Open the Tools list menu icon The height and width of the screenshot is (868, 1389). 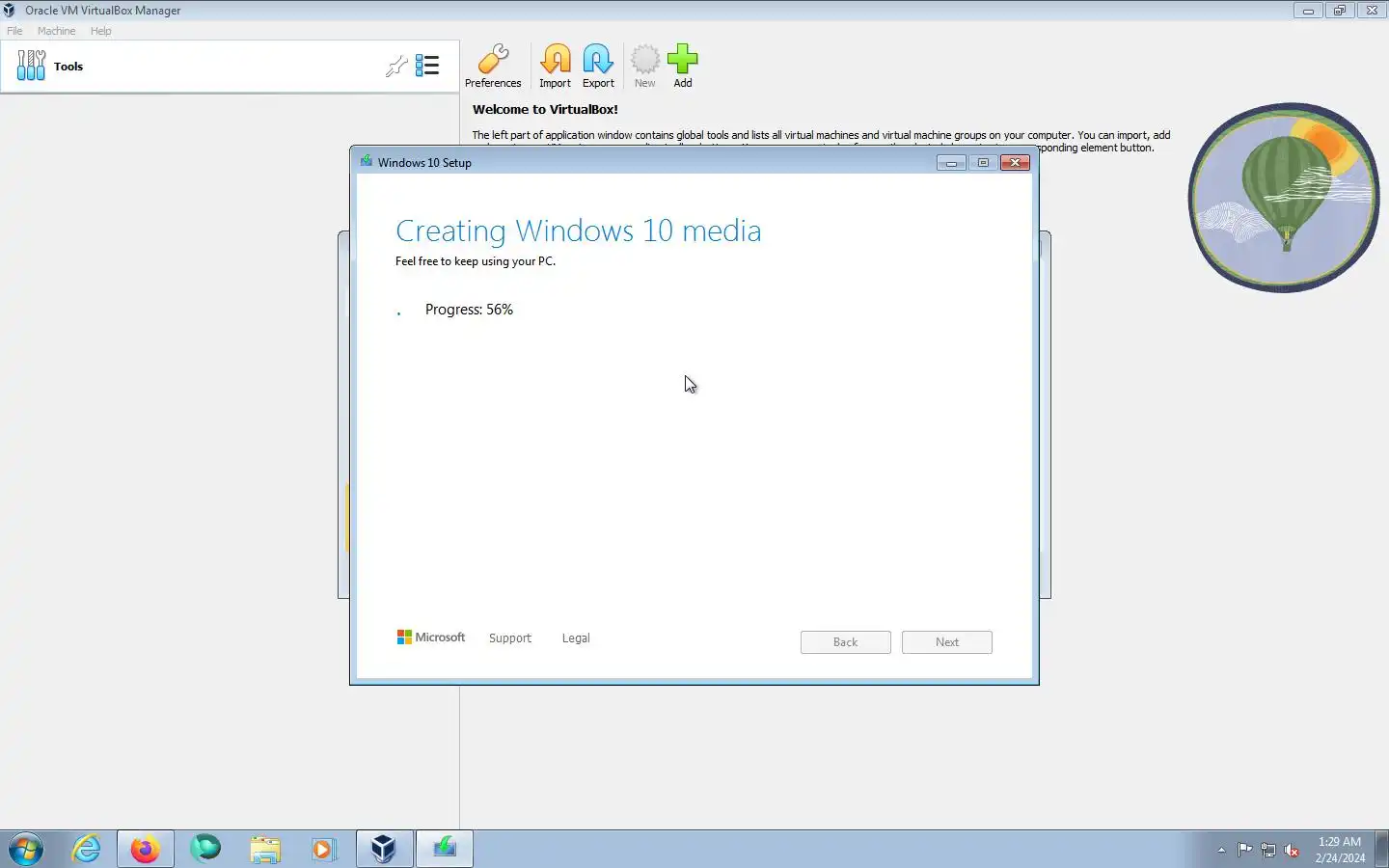click(x=427, y=66)
